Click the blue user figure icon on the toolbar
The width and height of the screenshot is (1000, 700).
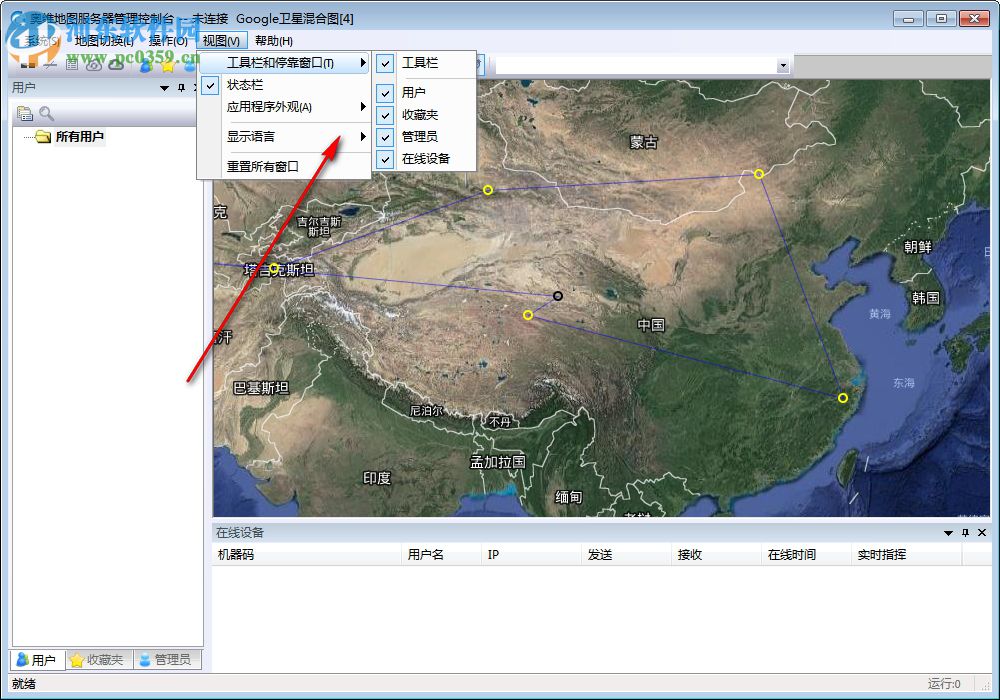pyautogui.click(x=145, y=64)
